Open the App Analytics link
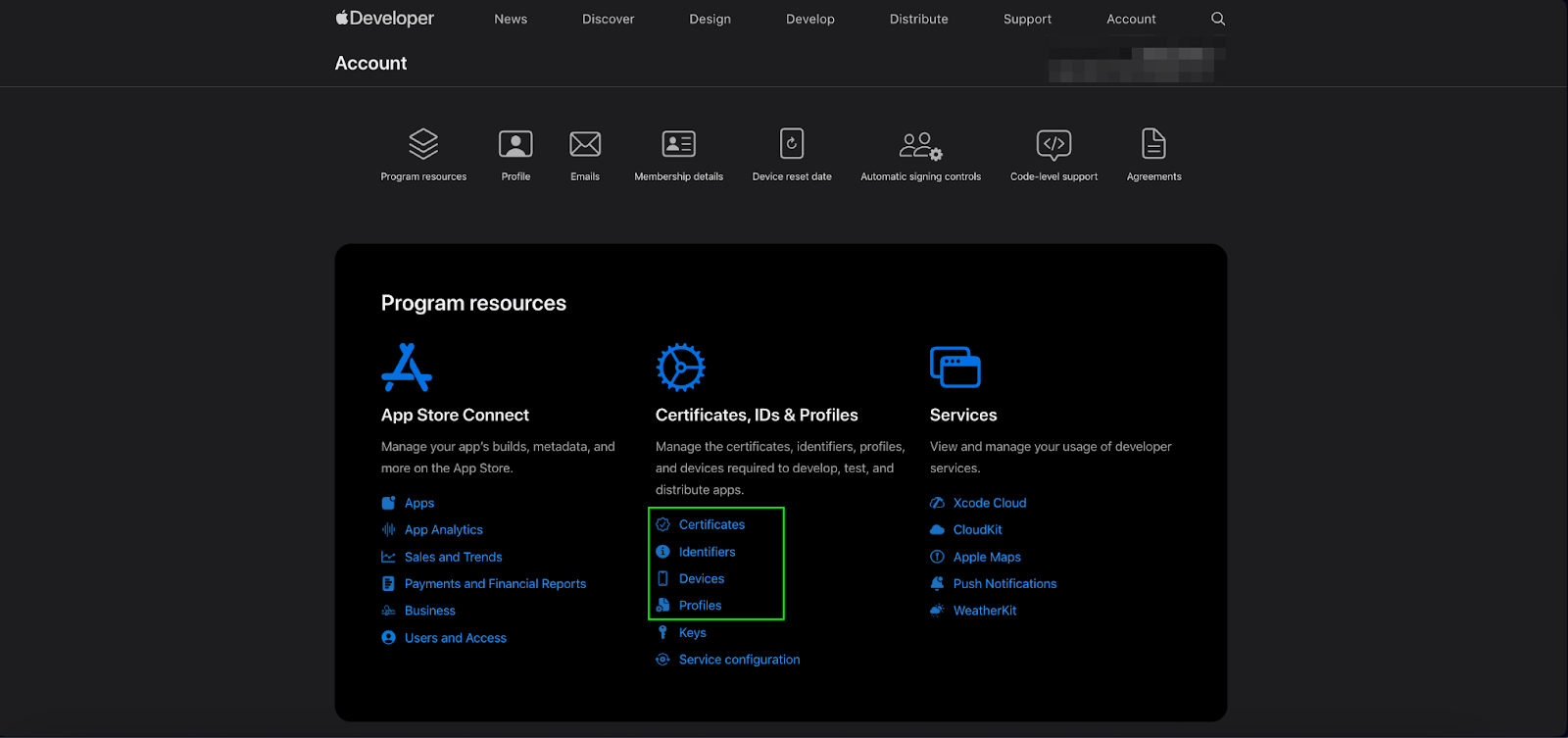The width and height of the screenshot is (1568, 738). pyautogui.click(x=444, y=529)
